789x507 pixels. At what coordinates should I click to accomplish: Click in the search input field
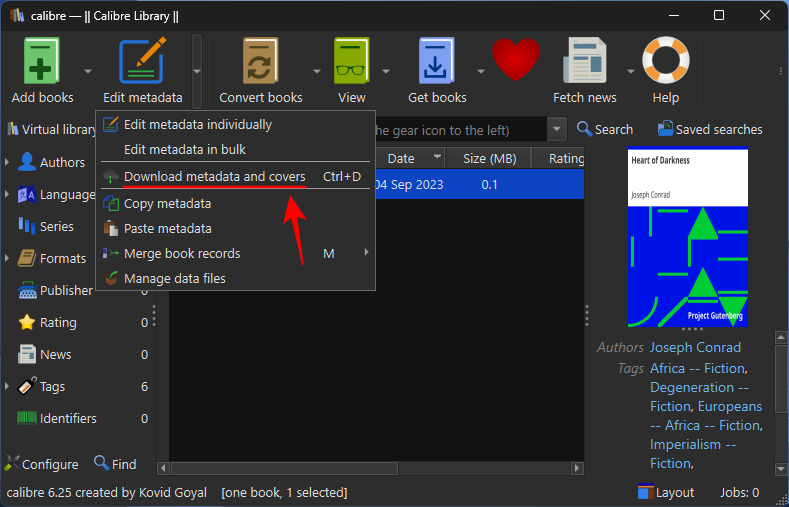[461, 130]
